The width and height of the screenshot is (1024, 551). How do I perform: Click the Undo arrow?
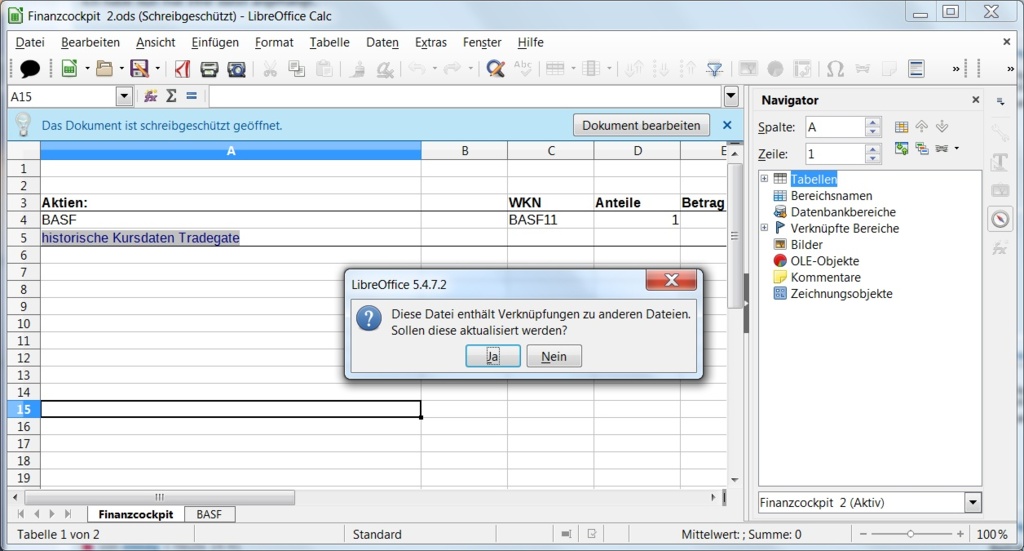(416, 68)
